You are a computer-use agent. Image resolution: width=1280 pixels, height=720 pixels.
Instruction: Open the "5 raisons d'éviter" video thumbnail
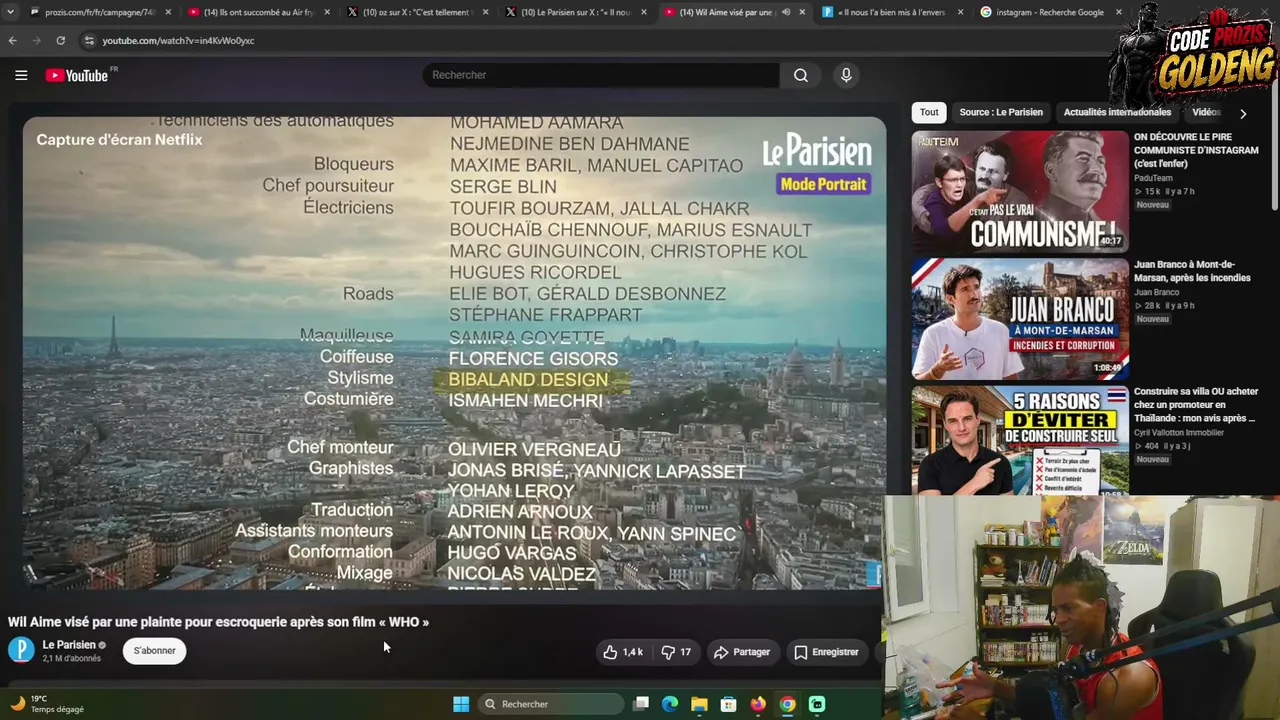pos(1020,441)
